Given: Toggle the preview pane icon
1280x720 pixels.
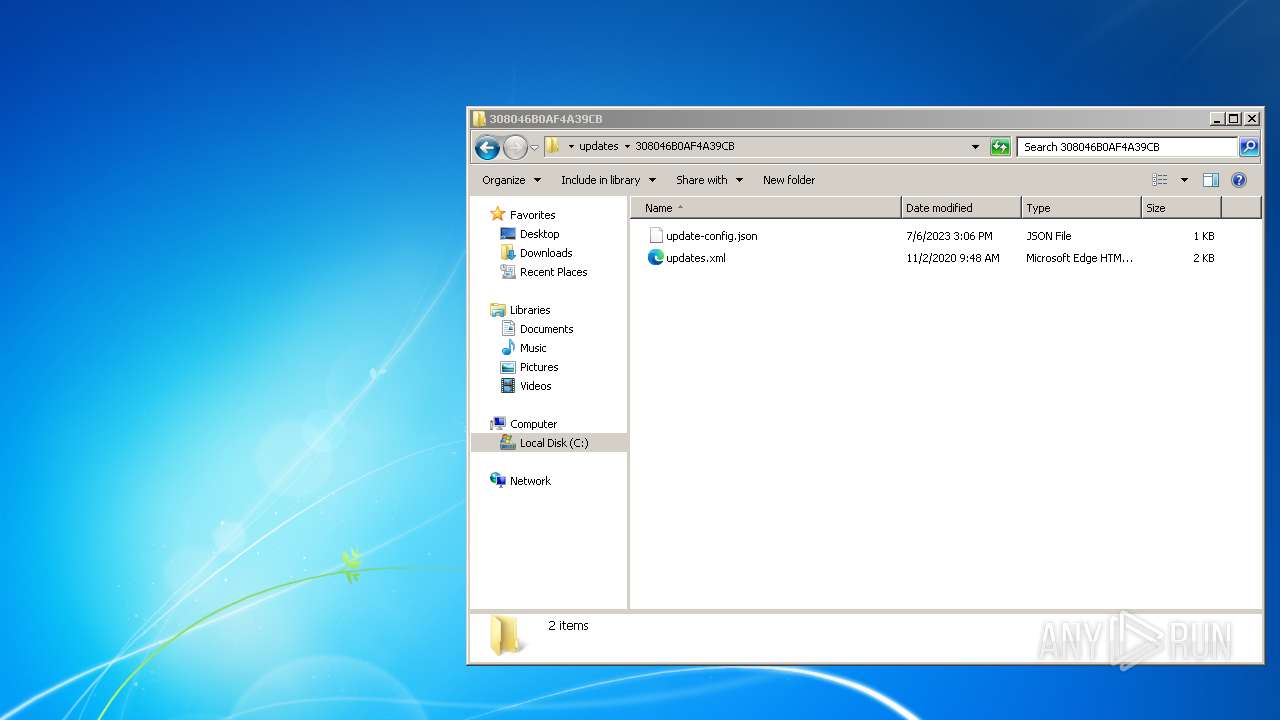Looking at the screenshot, I should 1210,180.
